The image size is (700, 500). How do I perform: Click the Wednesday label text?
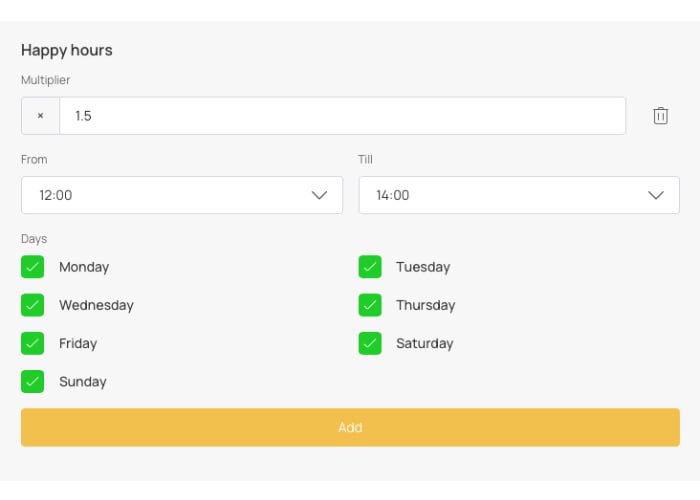point(96,305)
